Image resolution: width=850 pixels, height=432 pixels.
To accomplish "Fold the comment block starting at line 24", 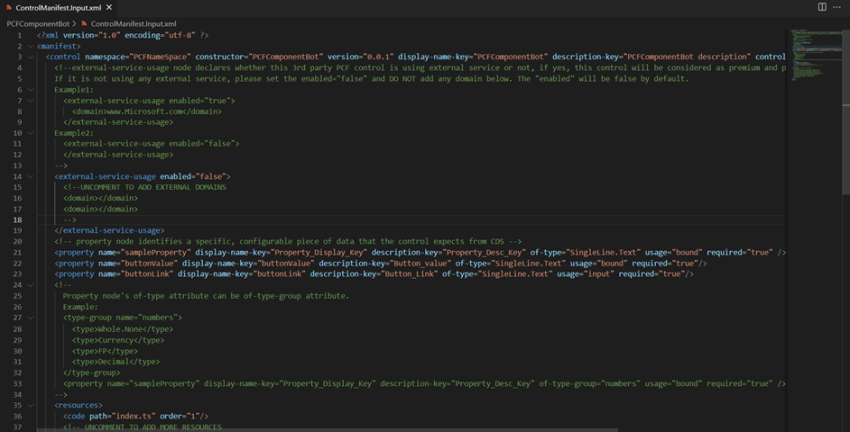I will tap(30, 285).
